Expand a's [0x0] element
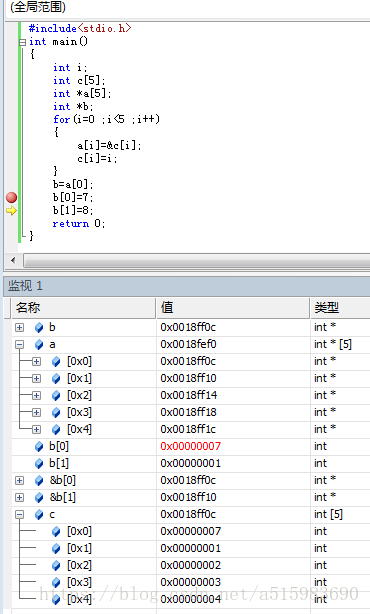Image resolution: width=370 pixels, height=614 pixels. click(x=36, y=361)
